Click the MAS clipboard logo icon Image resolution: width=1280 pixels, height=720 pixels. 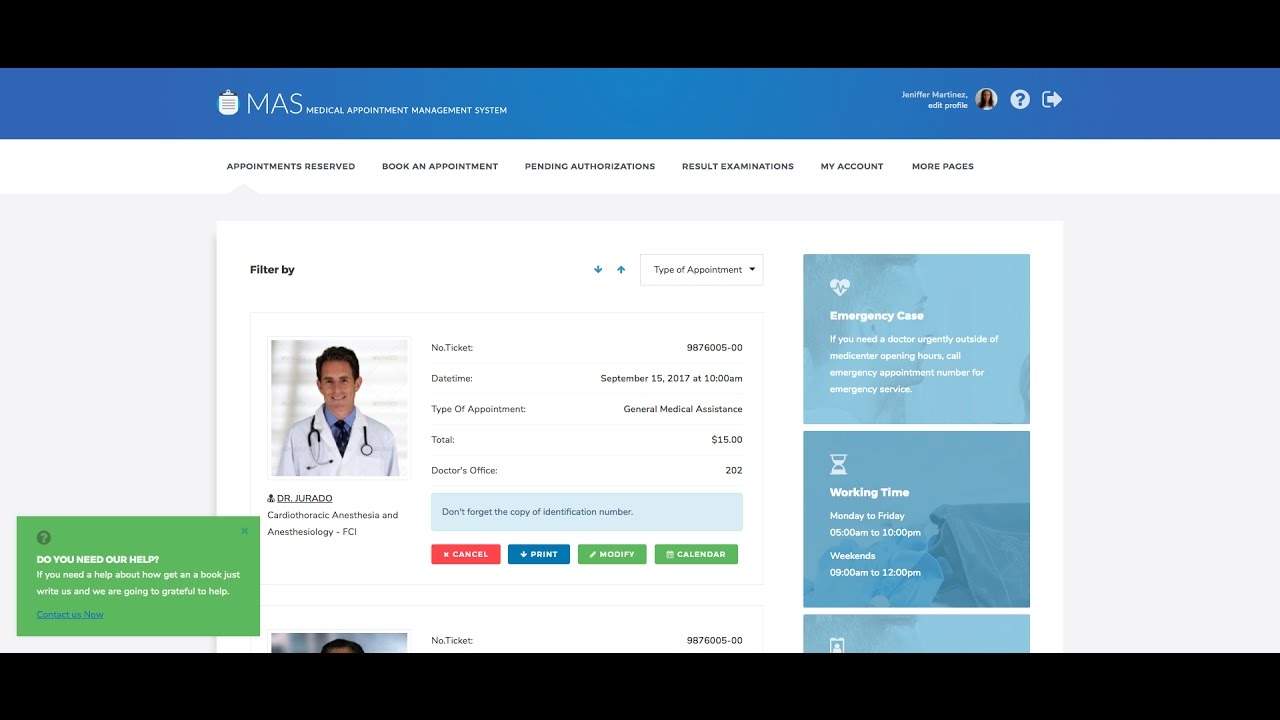(228, 103)
